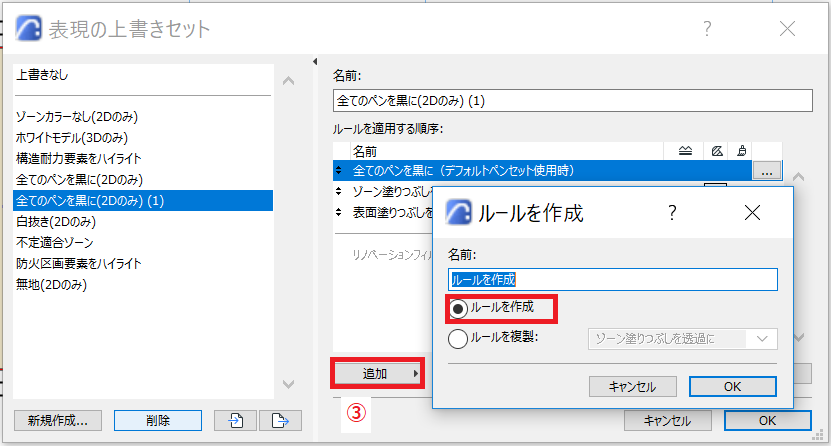
Task: Click the down arrow of the list scrollbar
Action: [288, 384]
